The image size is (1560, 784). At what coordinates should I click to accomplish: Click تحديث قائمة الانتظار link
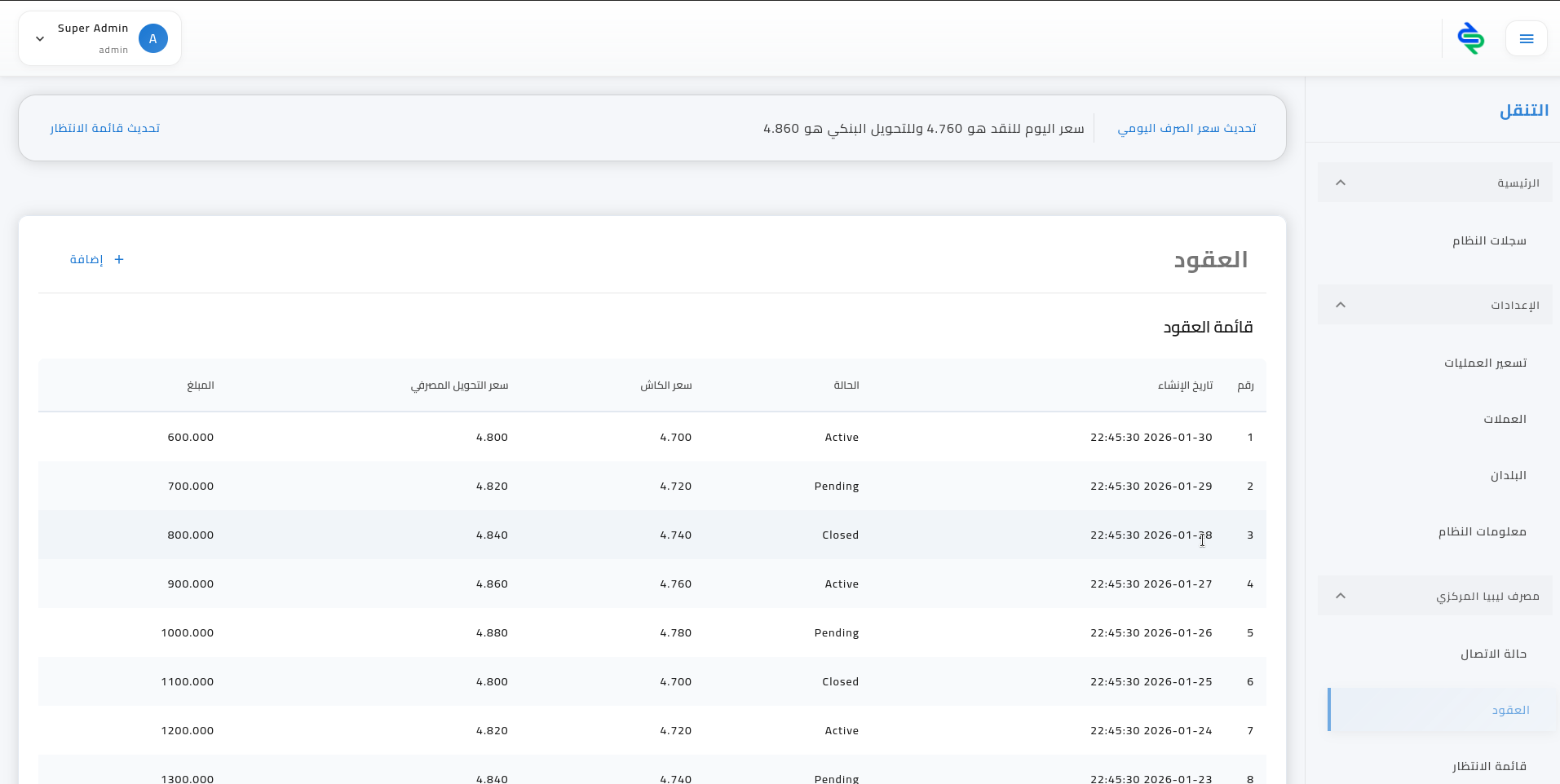click(104, 128)
